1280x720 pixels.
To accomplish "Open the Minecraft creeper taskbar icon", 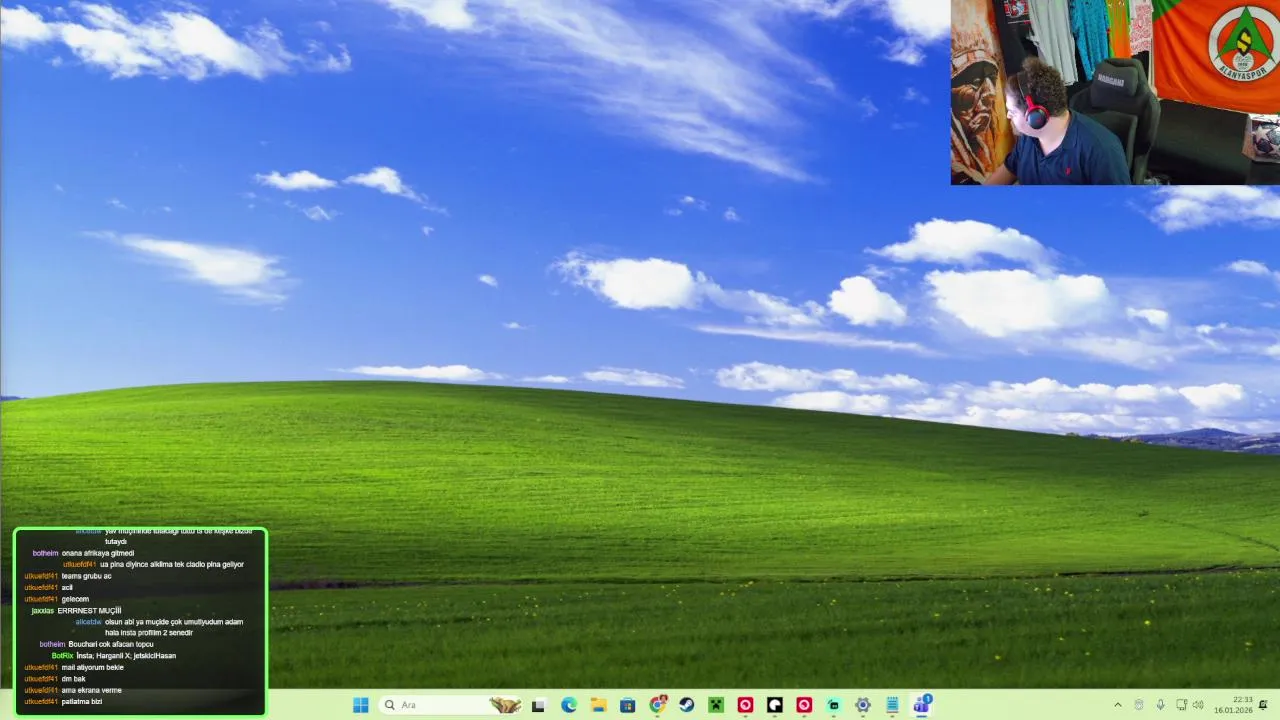I will coord(716,705).
